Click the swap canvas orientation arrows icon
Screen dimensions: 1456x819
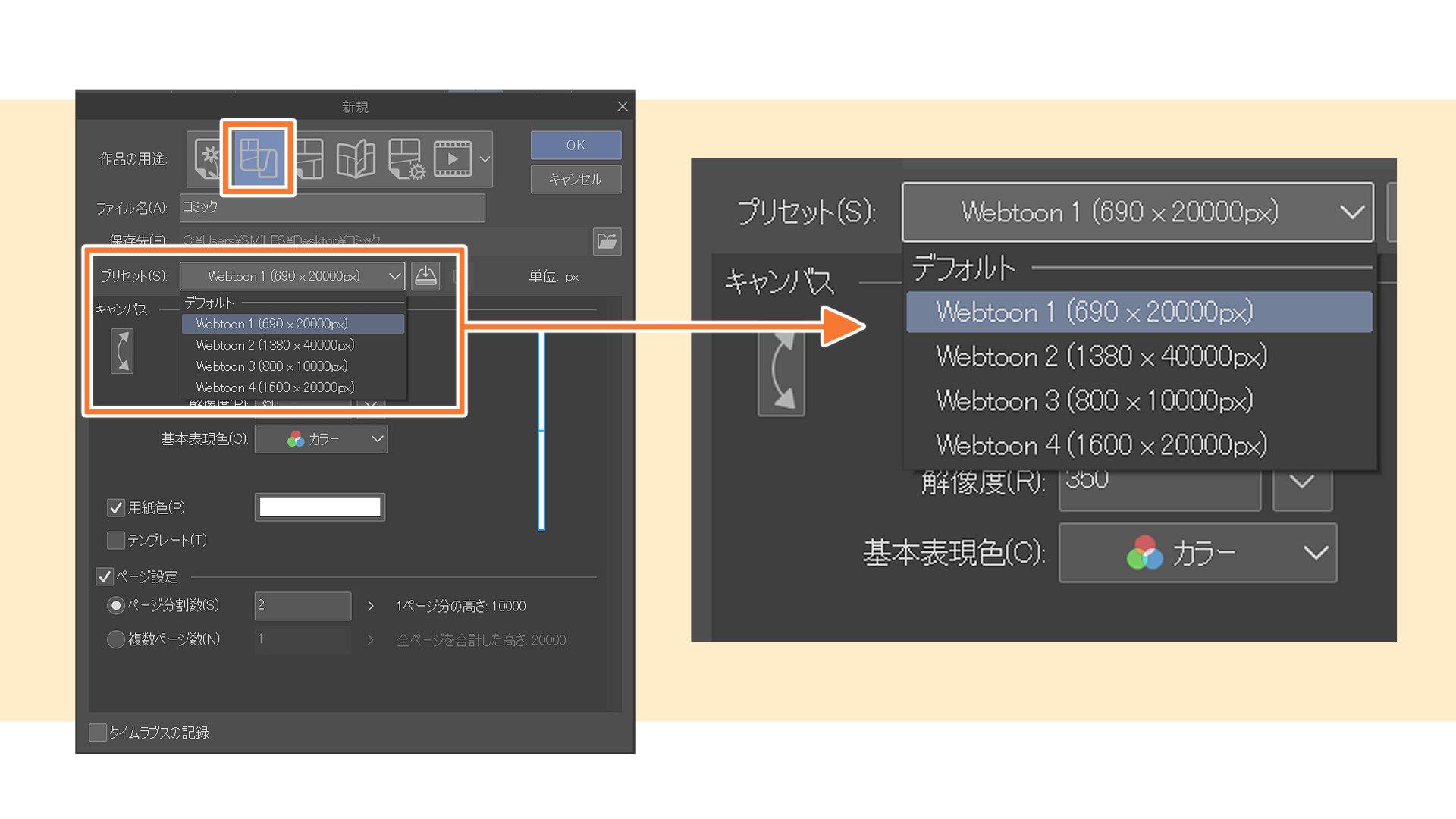point(122,351)
